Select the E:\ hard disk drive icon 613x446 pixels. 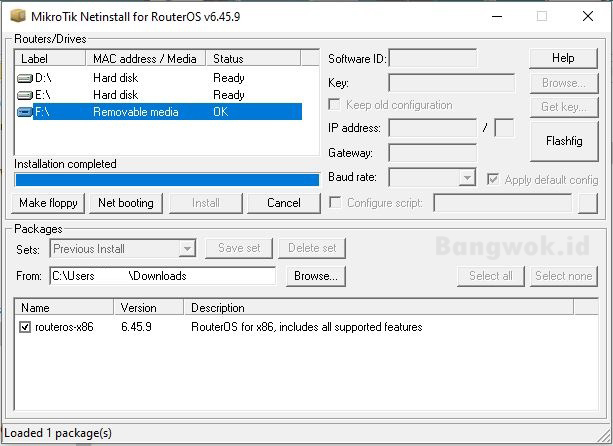[25, 95]
